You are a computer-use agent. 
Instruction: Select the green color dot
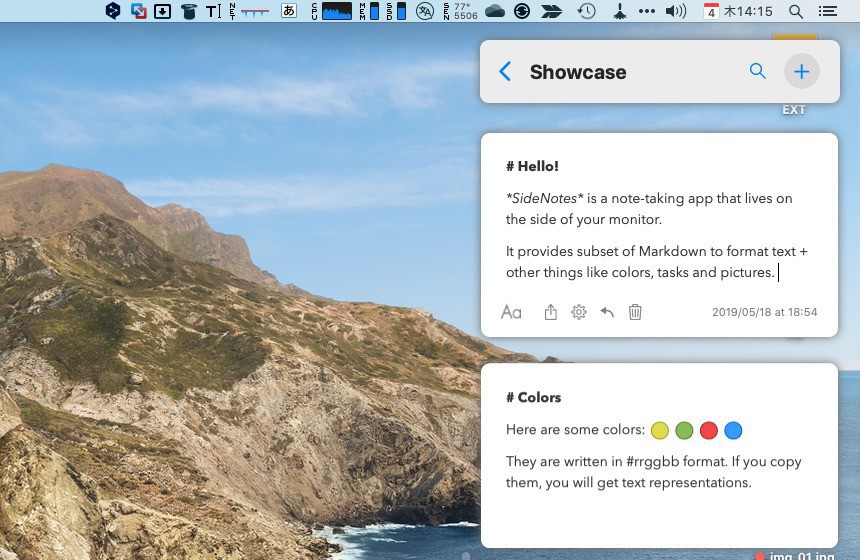[684, 431]
